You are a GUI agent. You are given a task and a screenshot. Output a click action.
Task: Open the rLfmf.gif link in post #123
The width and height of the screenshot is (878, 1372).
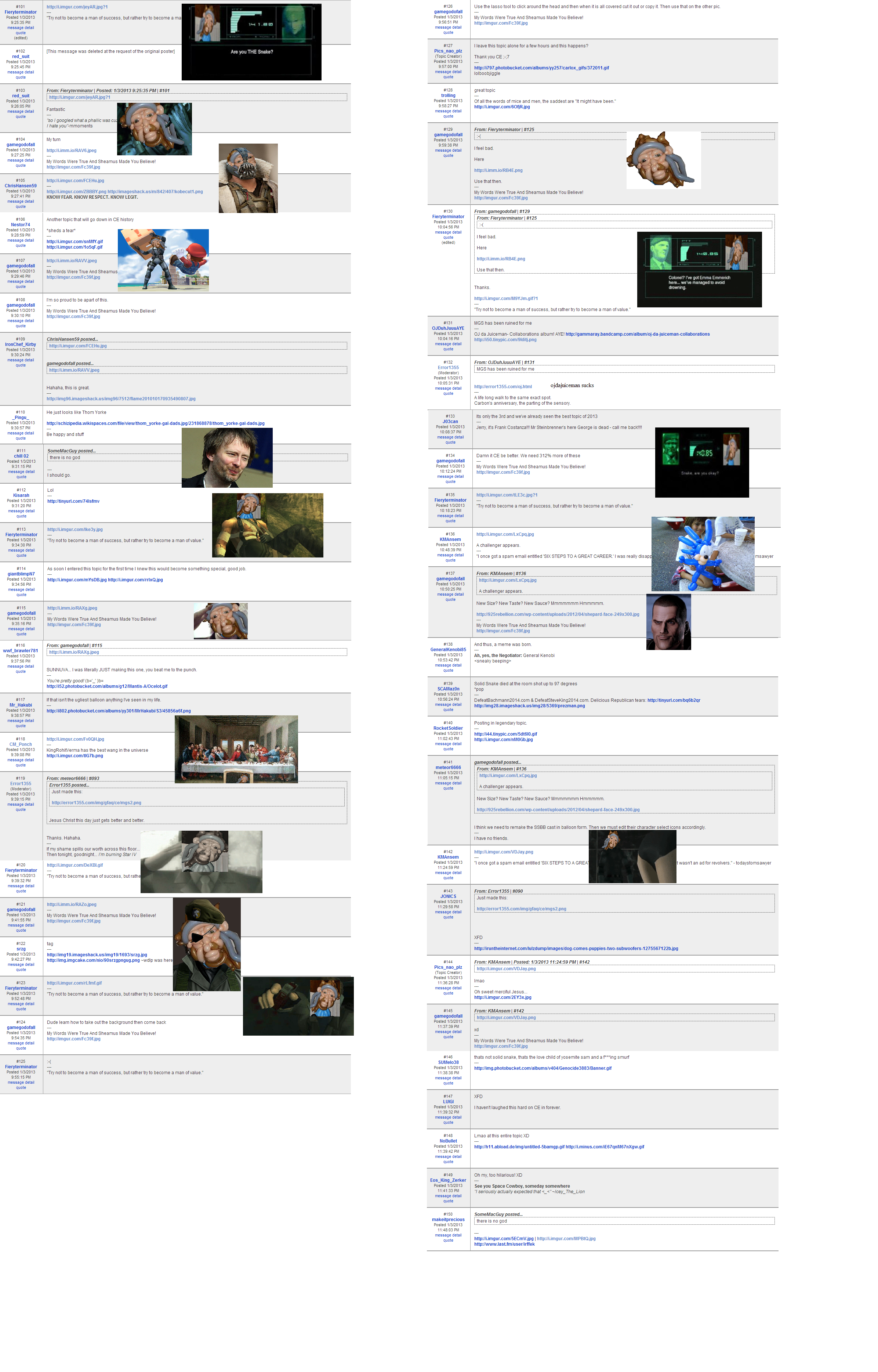click(x=75, y=983)
